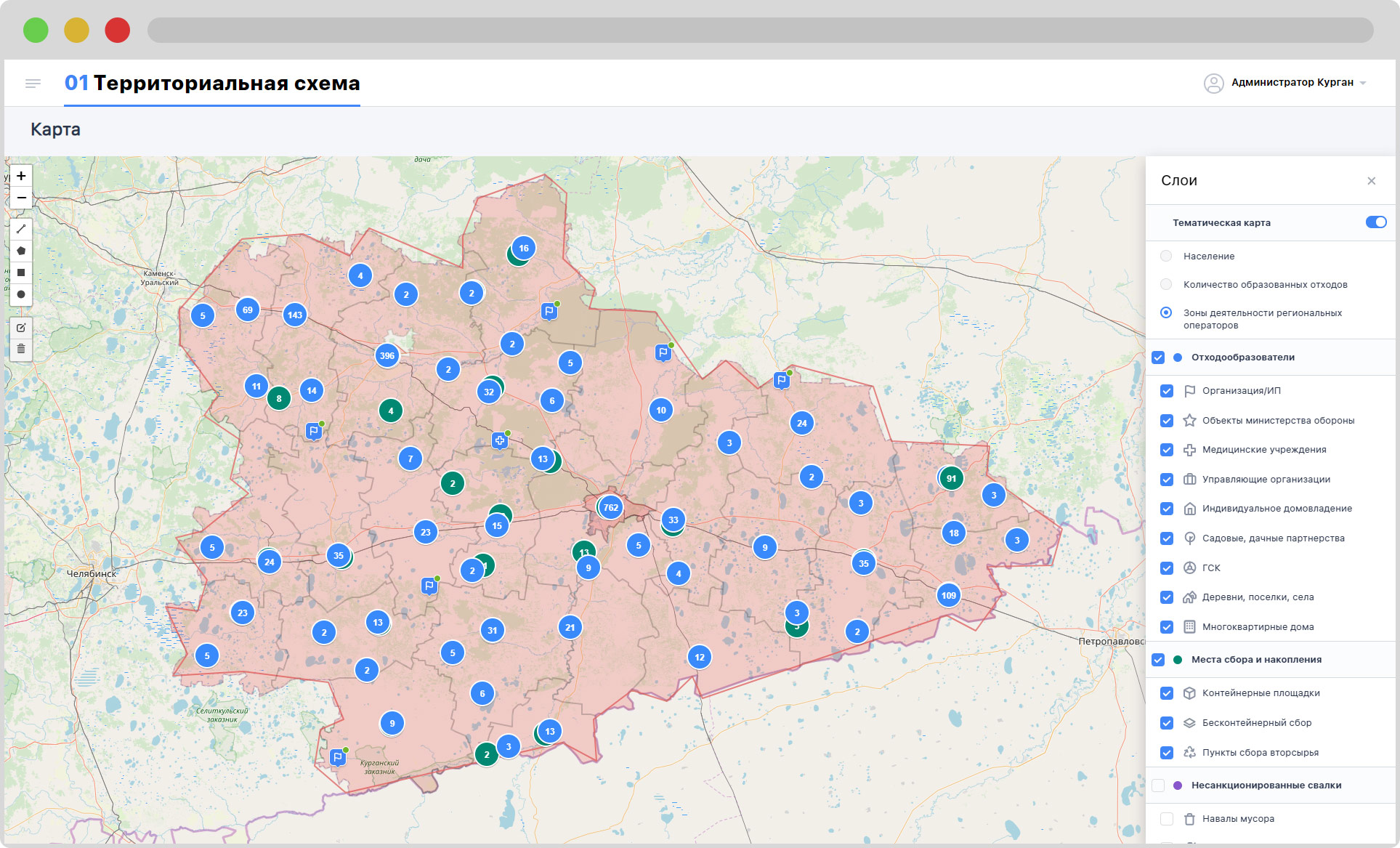Select Количество образованных отходов radio option
The height and width of the screenshot is (848, 1400).
[x=1166, y=284]
